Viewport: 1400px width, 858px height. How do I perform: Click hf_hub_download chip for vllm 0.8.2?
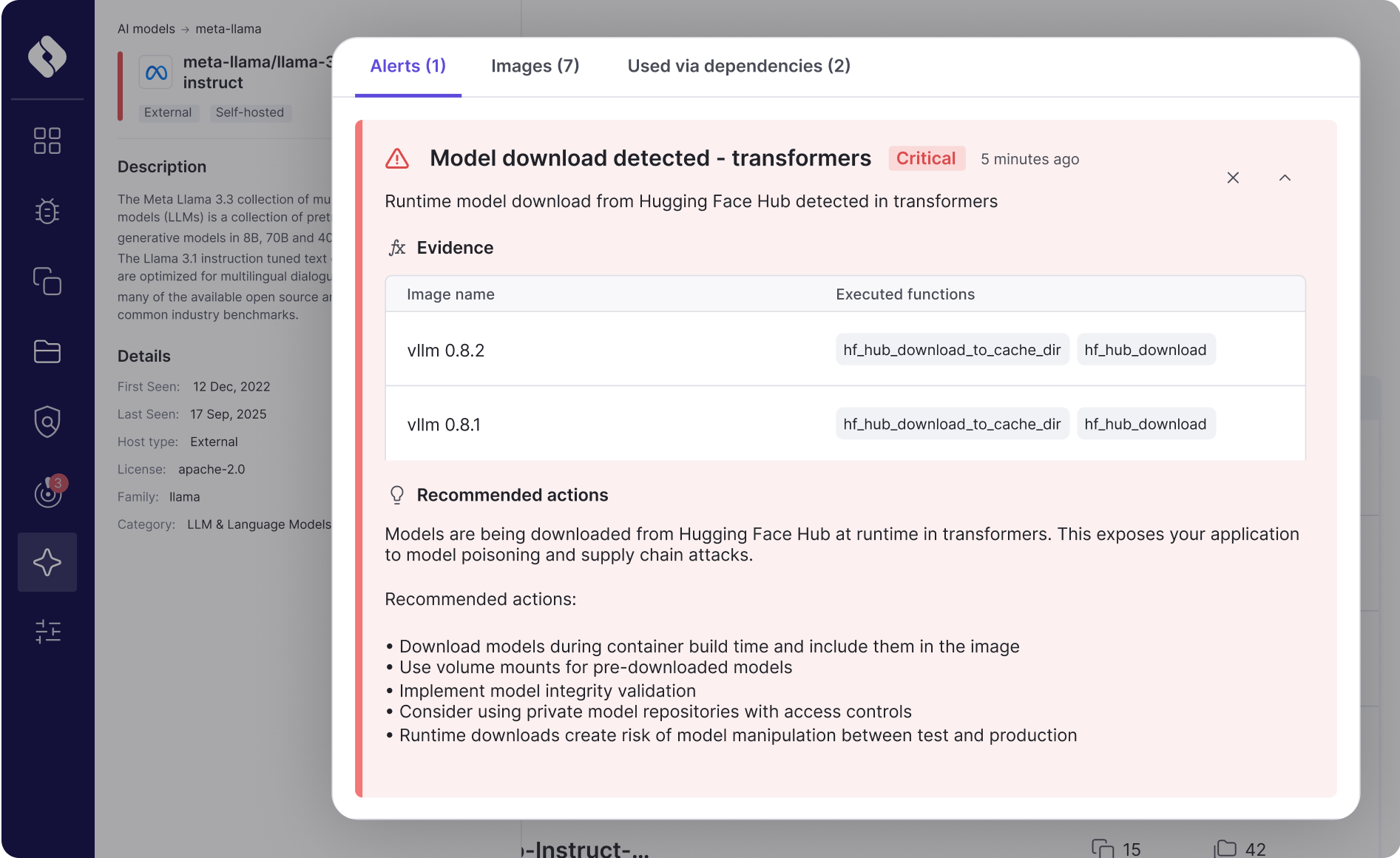pos(1146,350)
